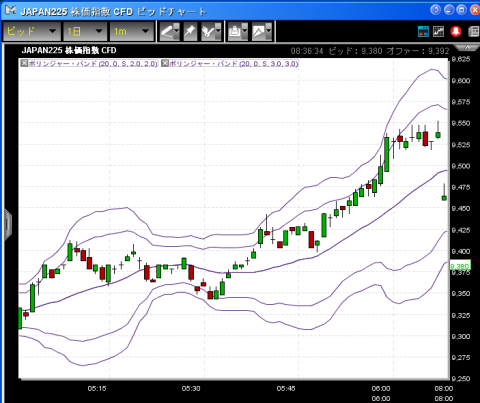This screenshot has width=480, height=403.
Task: Click the blue circular window option button
Action: pos(435,10)
